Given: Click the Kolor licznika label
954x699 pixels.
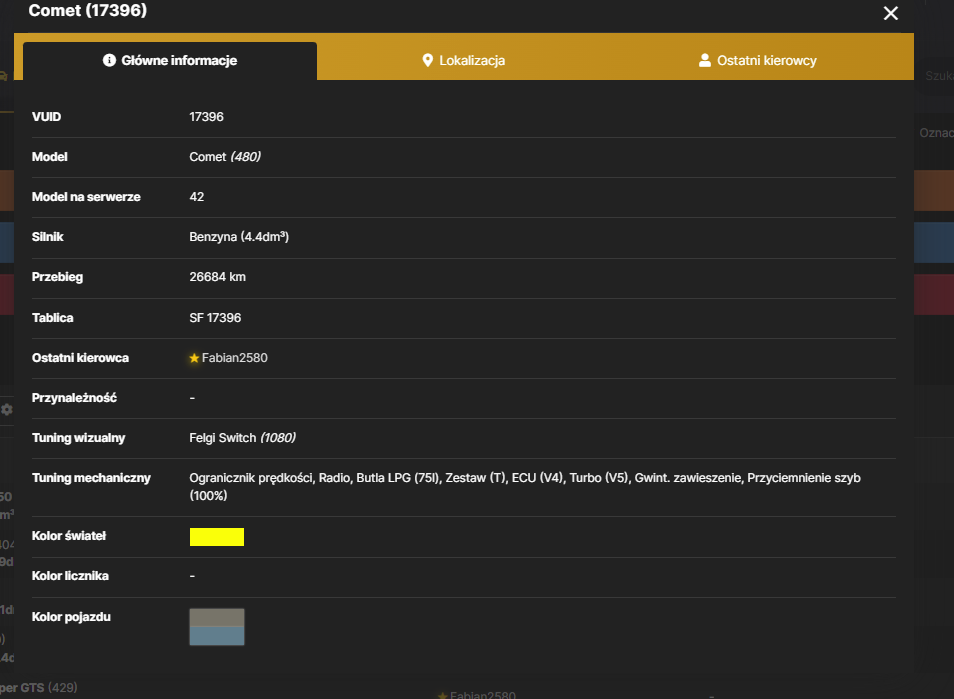Looking at the screenshot, I should click(70, 576).
